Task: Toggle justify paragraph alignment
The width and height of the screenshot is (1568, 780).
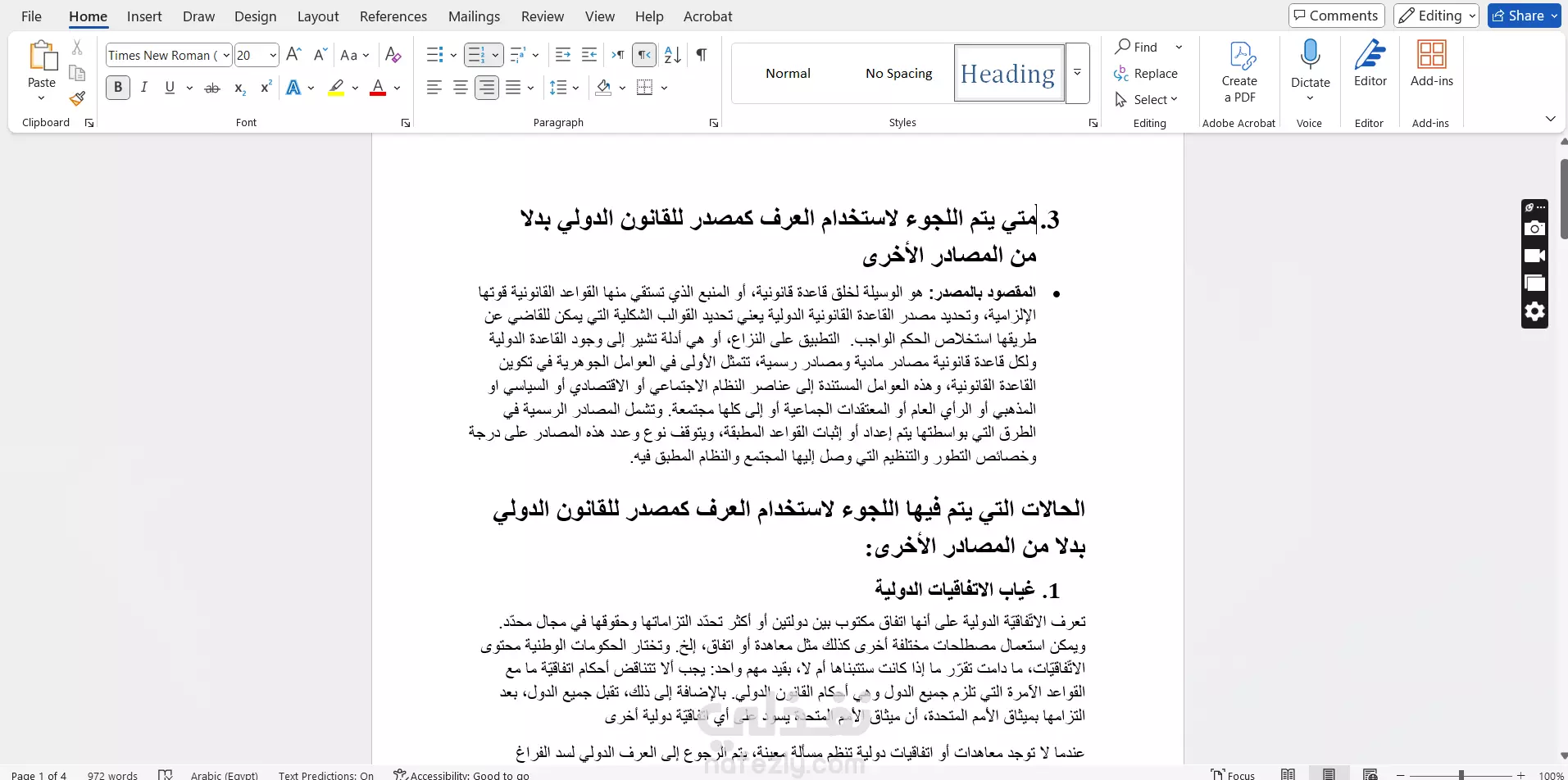Action: click(x=513, y=88)
